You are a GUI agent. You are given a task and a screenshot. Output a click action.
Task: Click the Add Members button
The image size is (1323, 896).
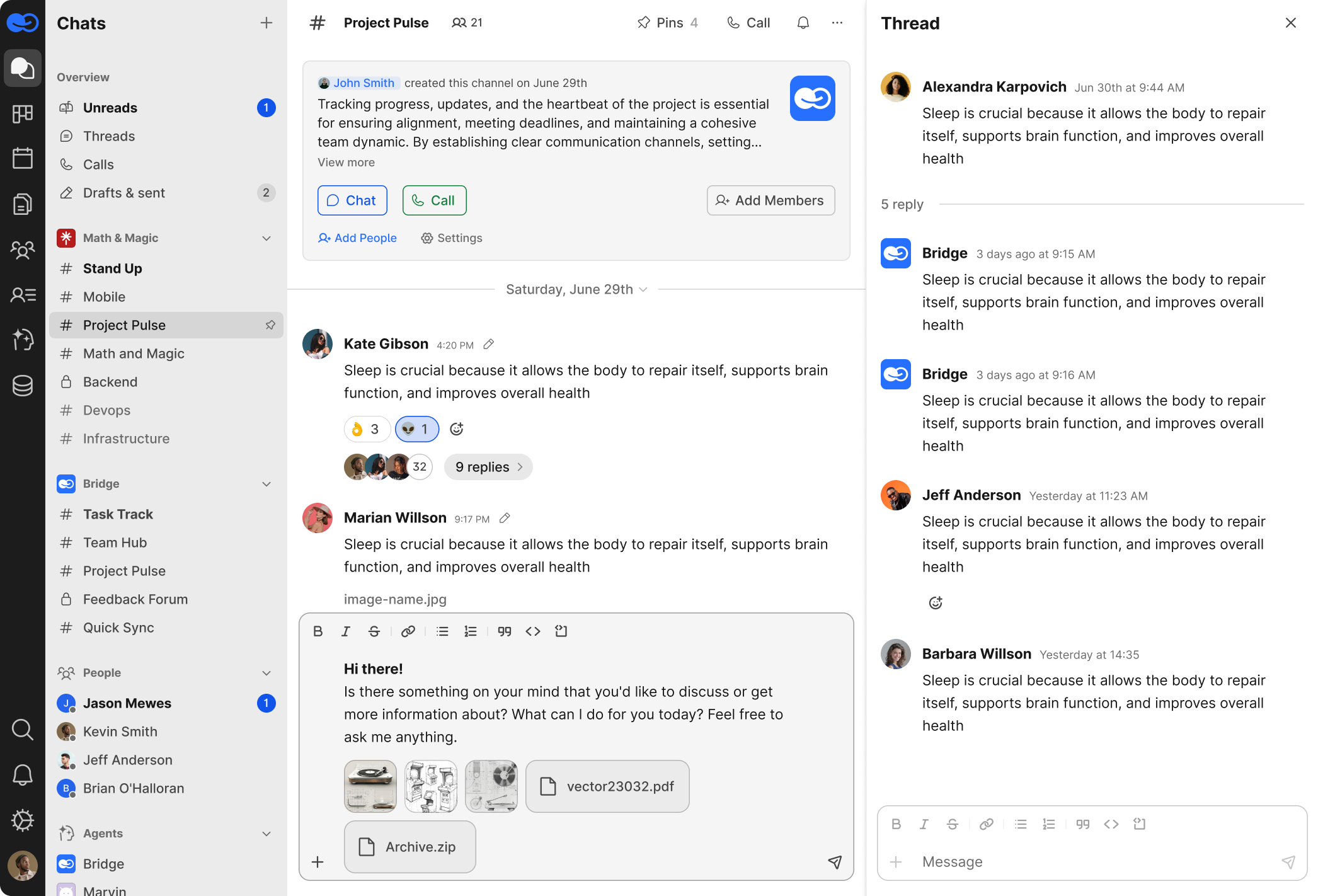770,200
